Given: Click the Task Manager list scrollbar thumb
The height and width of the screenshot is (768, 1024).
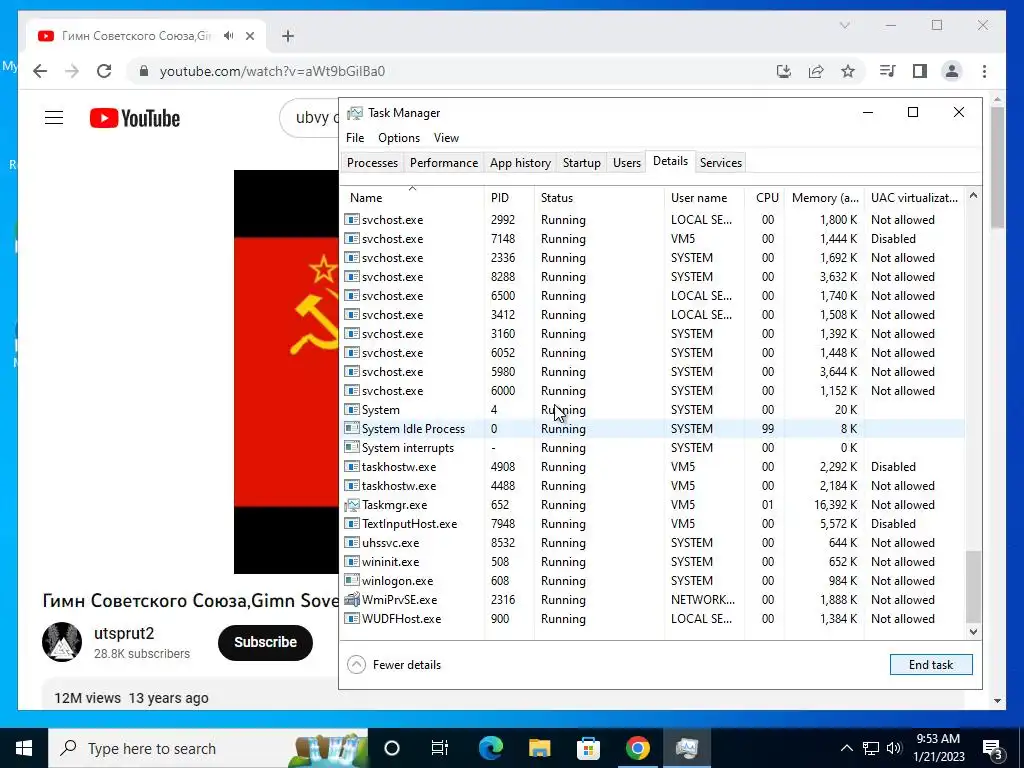Looking at the screenshot, I should coord(973,586).
